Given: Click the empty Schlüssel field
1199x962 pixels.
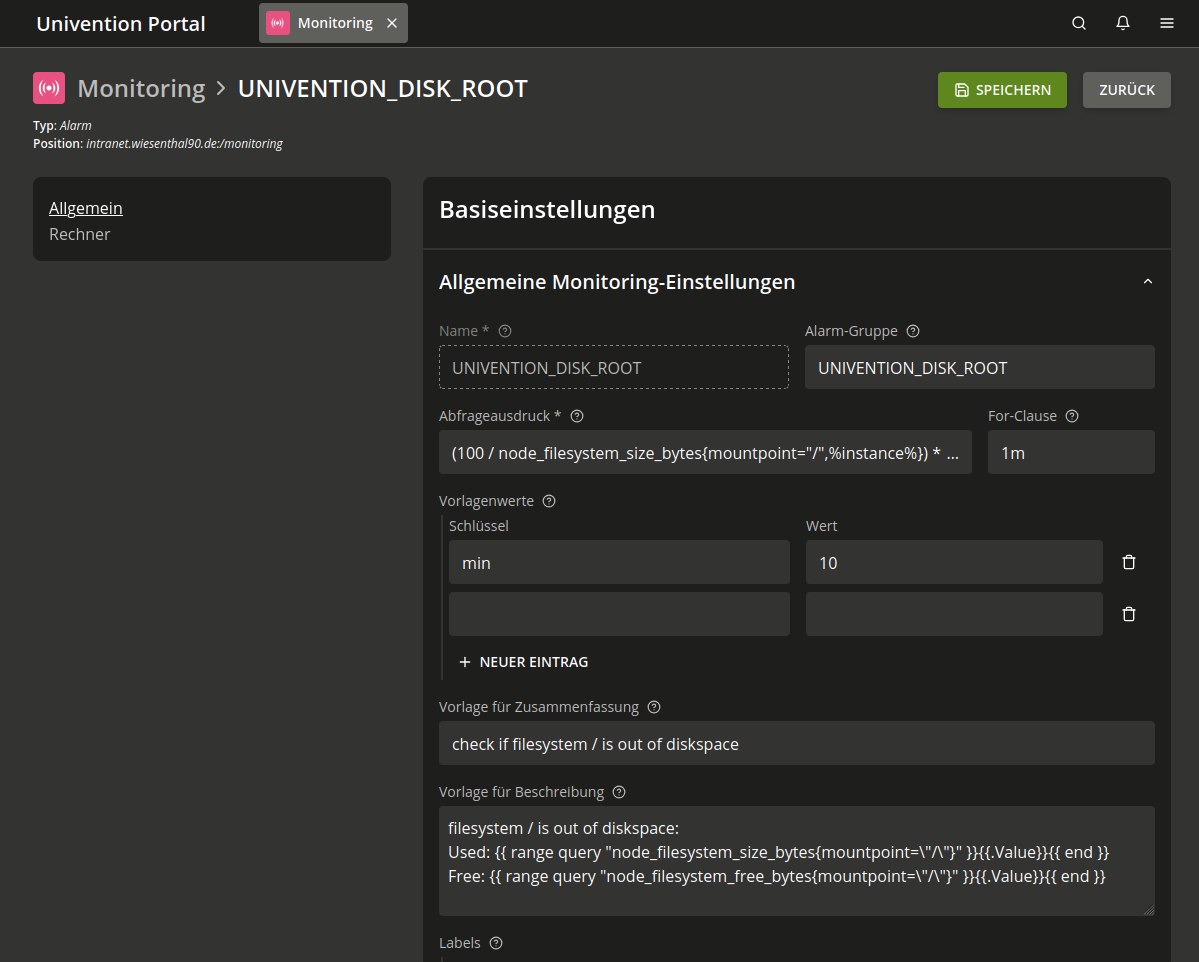Looking at the screenshot, I should [619, 614].
